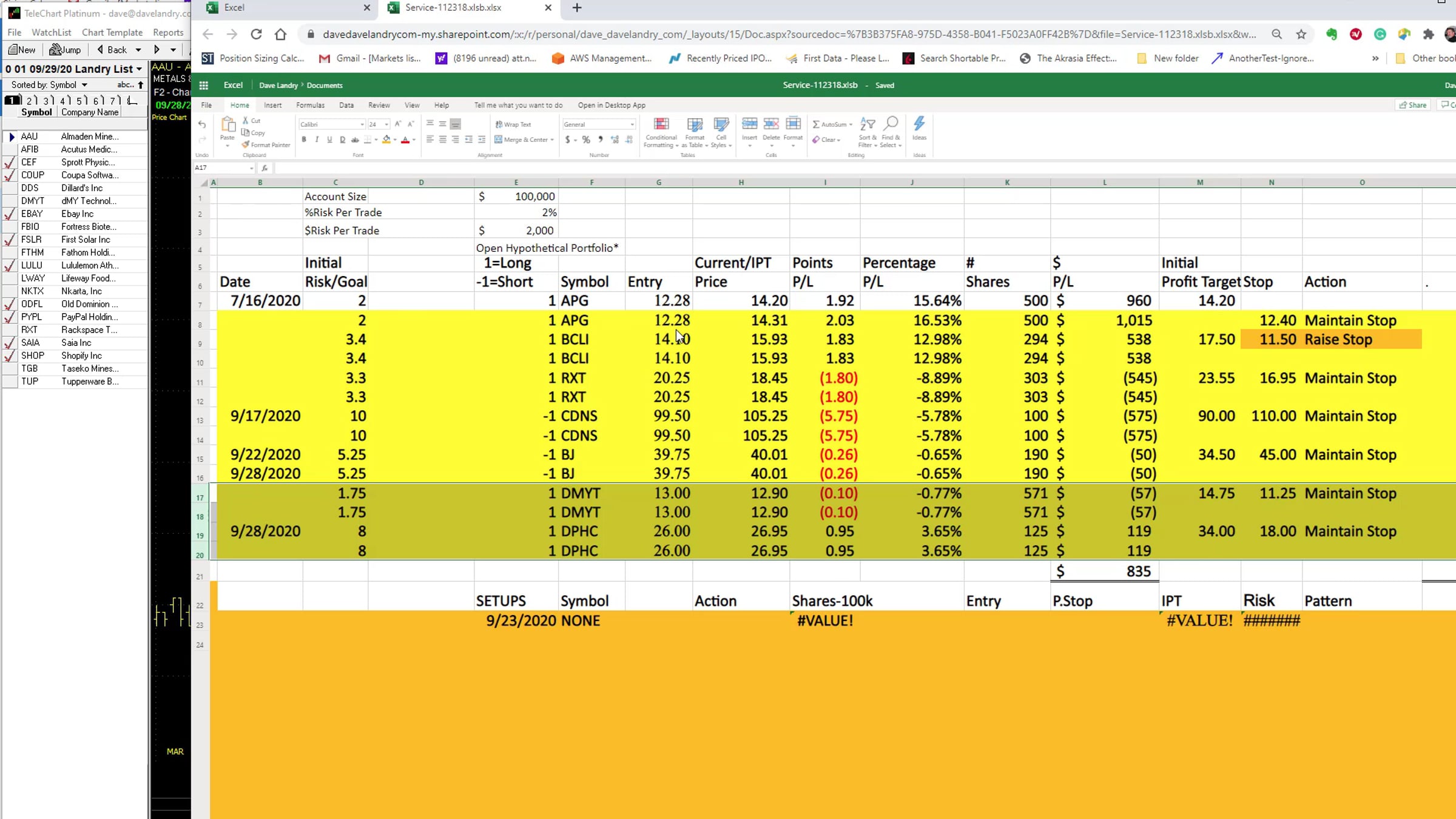The height and width of the screenshot is (819, 1456).
Task: Reload the browser page
Action: (x=256, y=35)
